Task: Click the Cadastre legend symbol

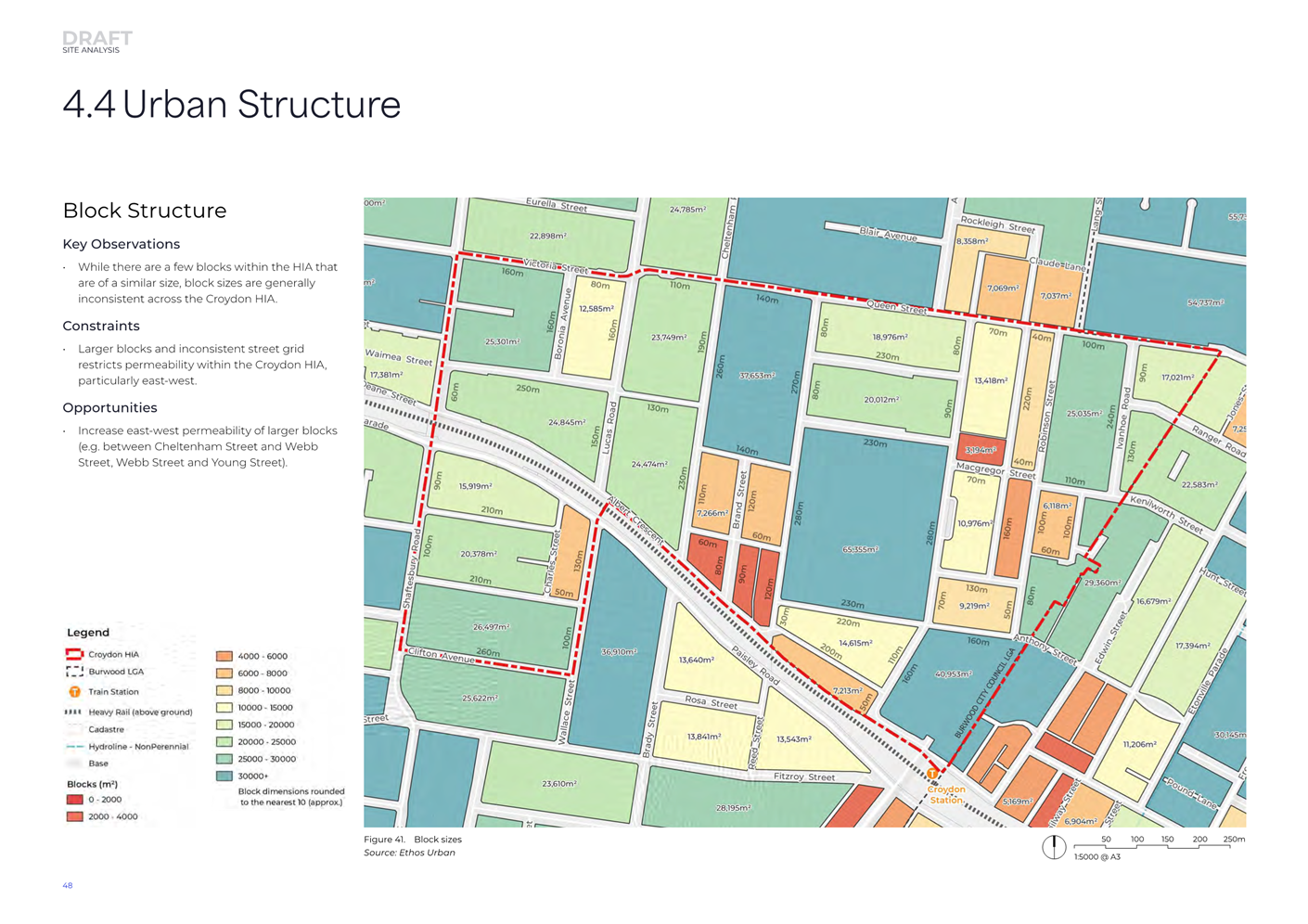Action: [74, 730]
